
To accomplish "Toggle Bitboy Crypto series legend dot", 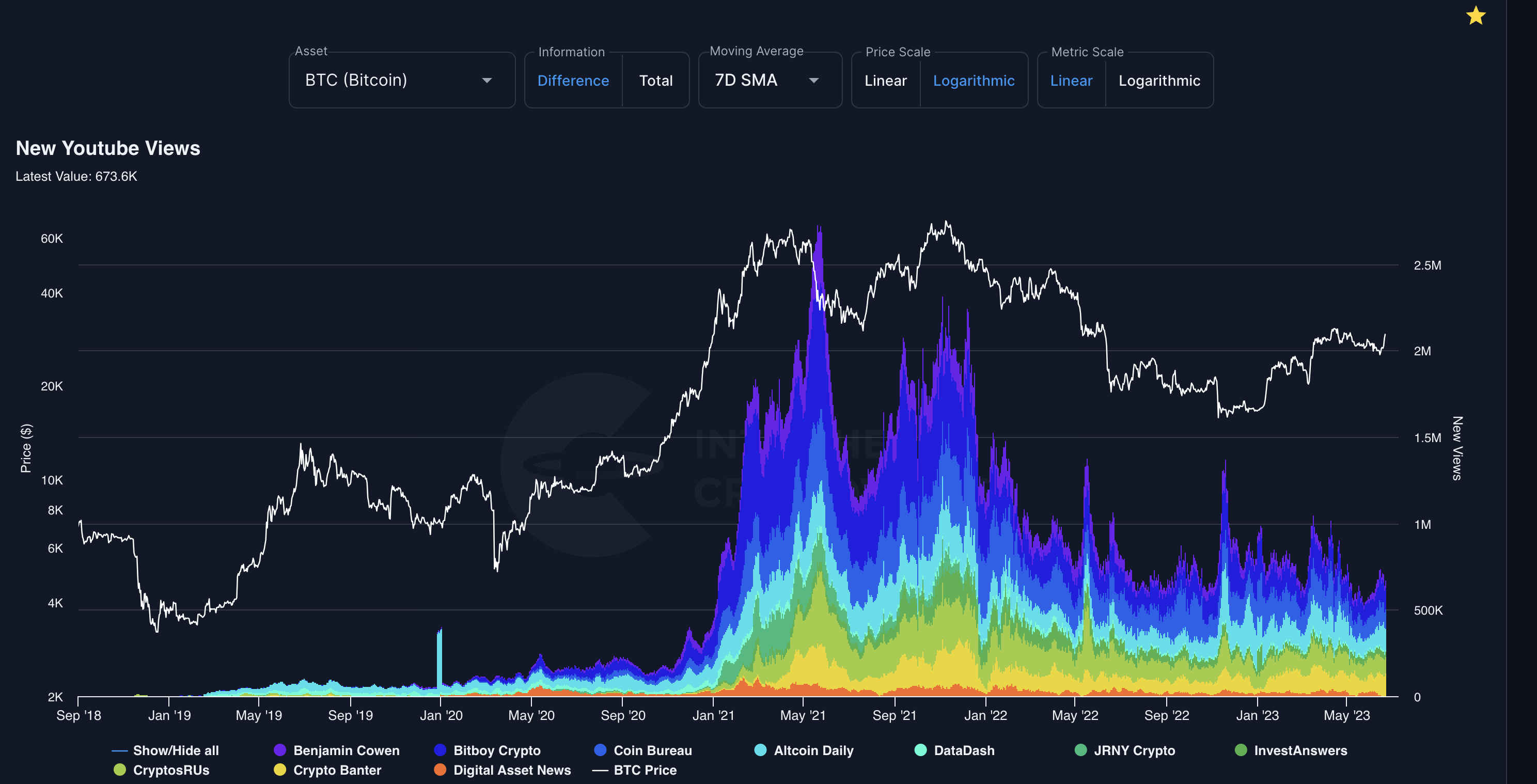I will pyautogui.click(x=440, y=750).
